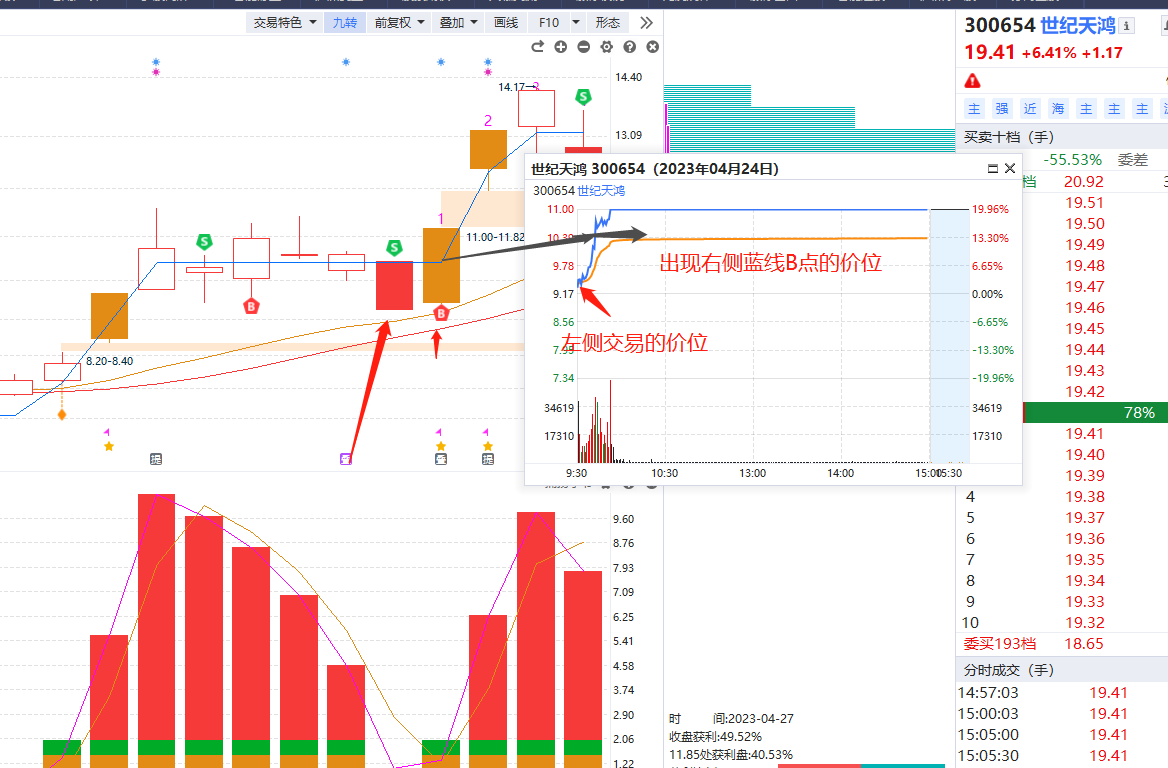Viewport: 1168px width, 768px height.
Task: Click the 8.20-8.40 gap label
Action: [x=110, y=361]
